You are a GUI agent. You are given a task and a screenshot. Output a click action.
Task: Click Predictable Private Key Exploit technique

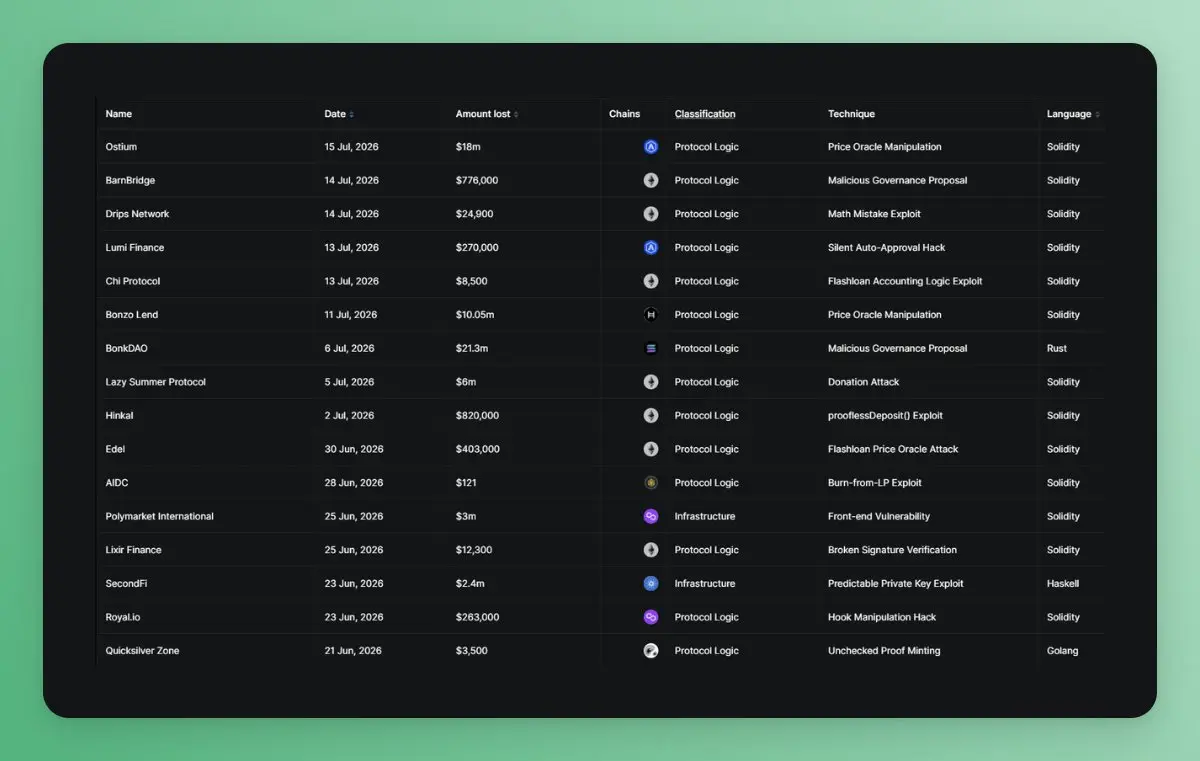[896, 584]
